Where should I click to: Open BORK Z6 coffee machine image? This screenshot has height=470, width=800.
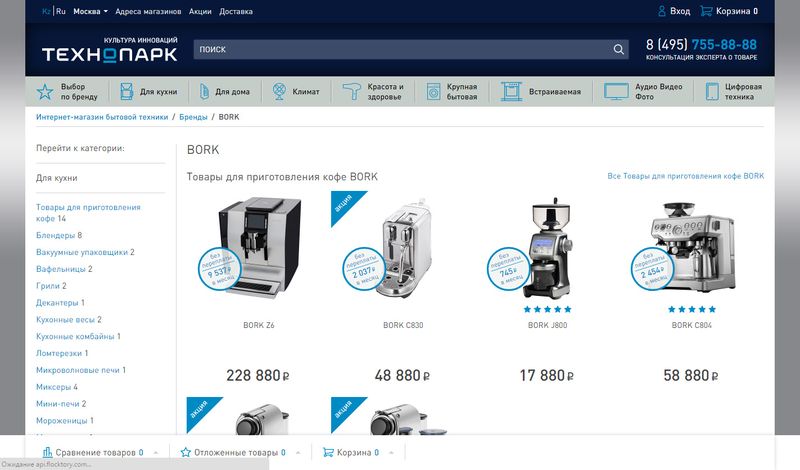coord(259,247)
